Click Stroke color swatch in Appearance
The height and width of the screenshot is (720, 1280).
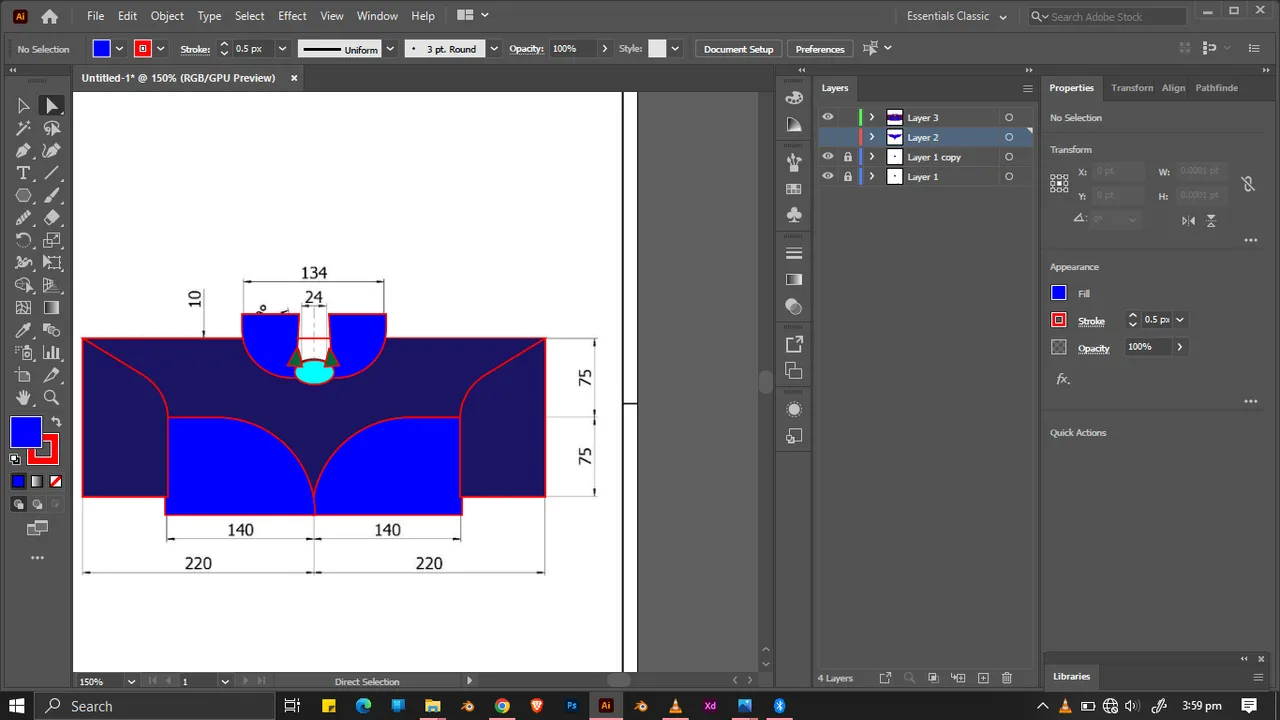click(1059, 320)
